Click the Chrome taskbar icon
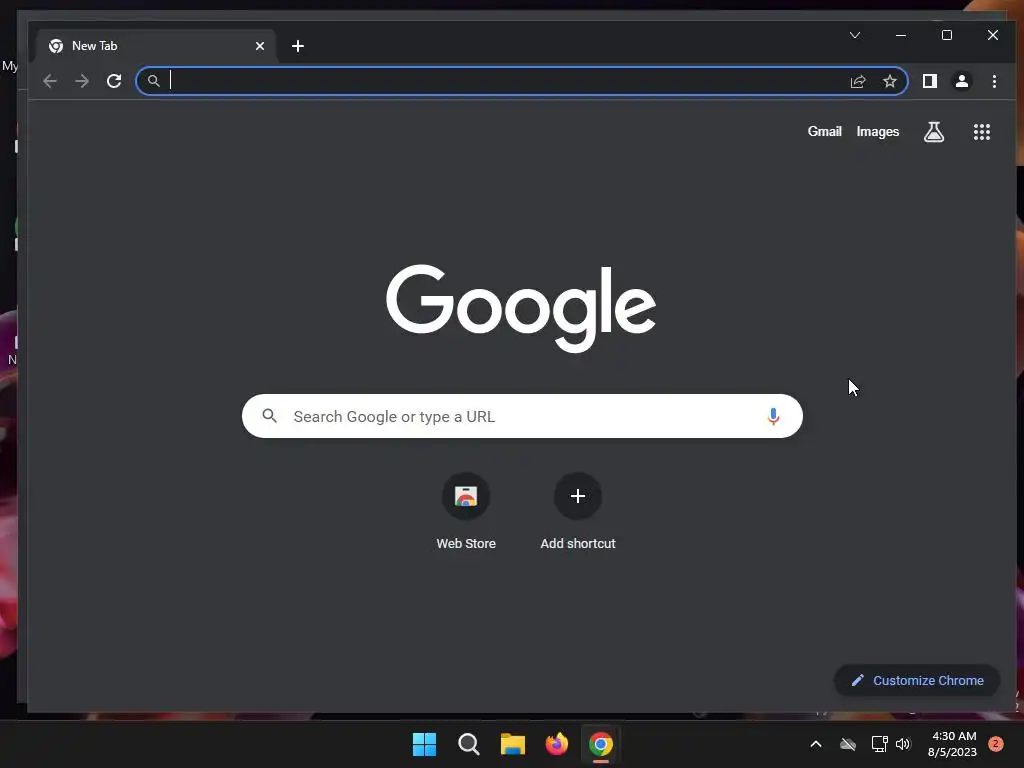The height and width of the screenshot is (768, 1024). pos(601,744)
